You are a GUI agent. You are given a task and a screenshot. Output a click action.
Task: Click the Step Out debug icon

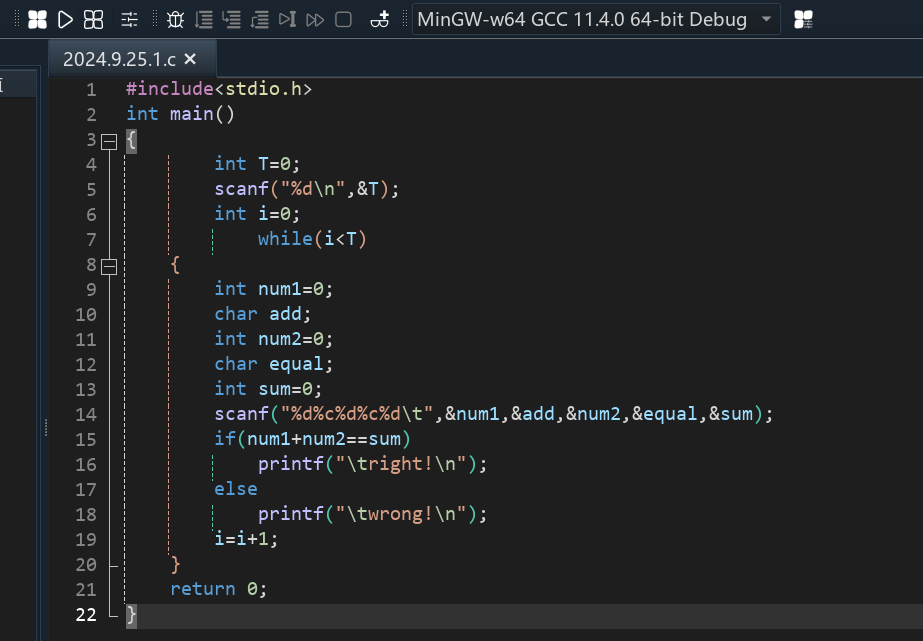[x=260, y=19]
